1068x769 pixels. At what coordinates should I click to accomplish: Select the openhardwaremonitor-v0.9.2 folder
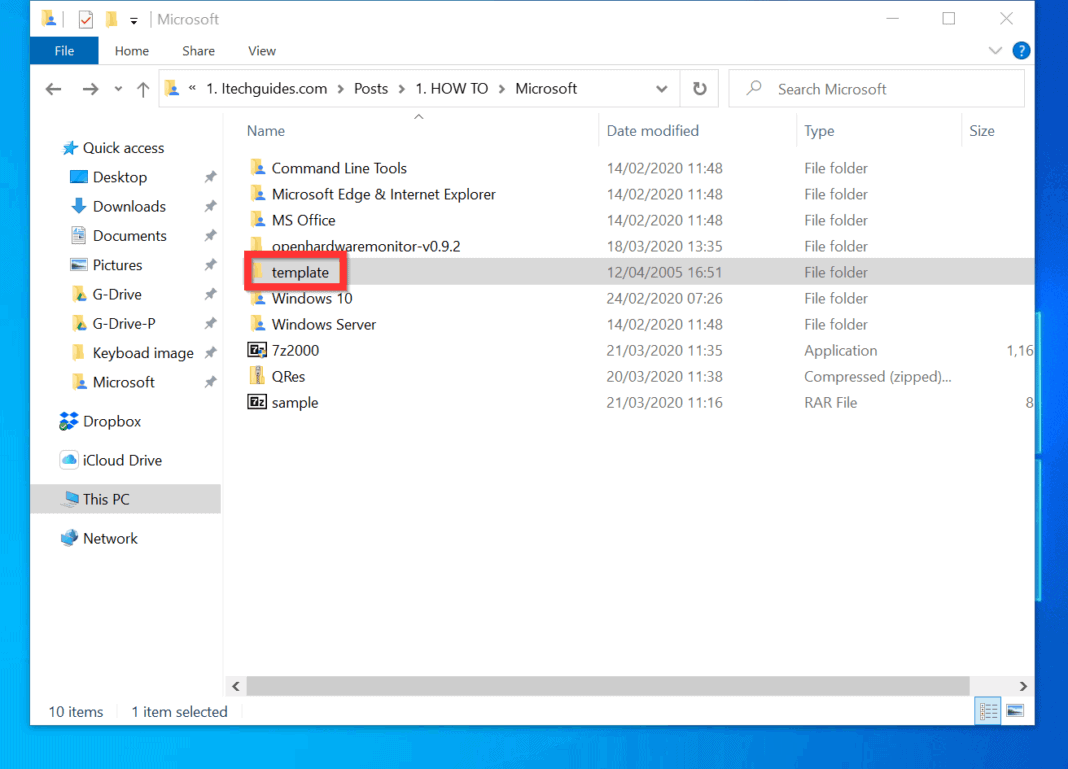(x=366, y=246)
